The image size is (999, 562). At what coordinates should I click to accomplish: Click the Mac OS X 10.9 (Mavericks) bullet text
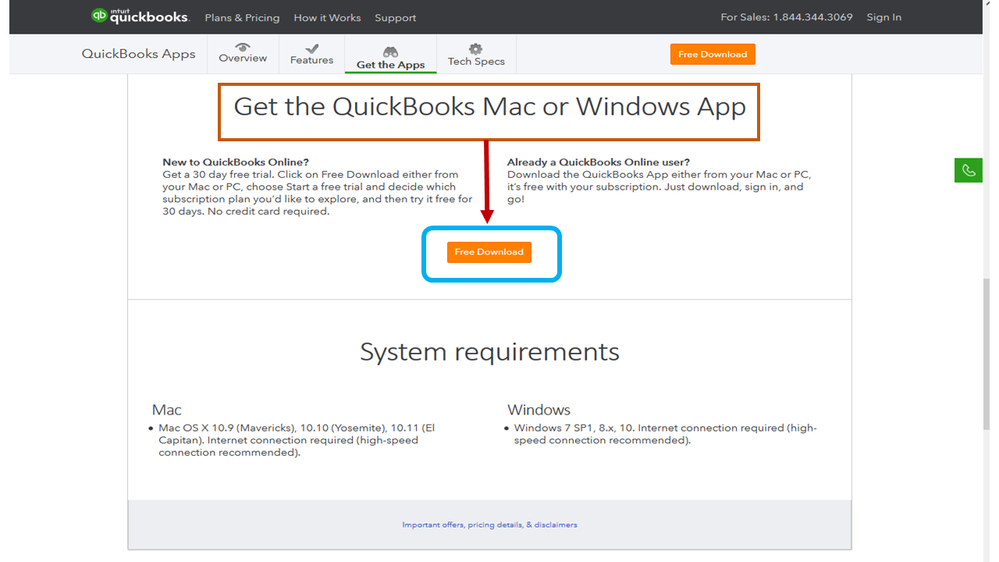(x=297, y=440)
